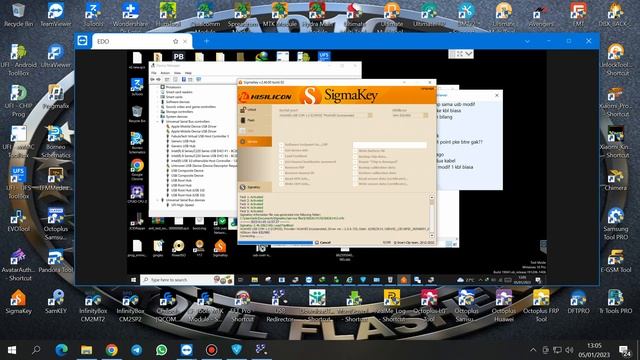Viewport: 640px width, 360px height.
Task: Select the System devices tree item
Action: coord(176,117)
